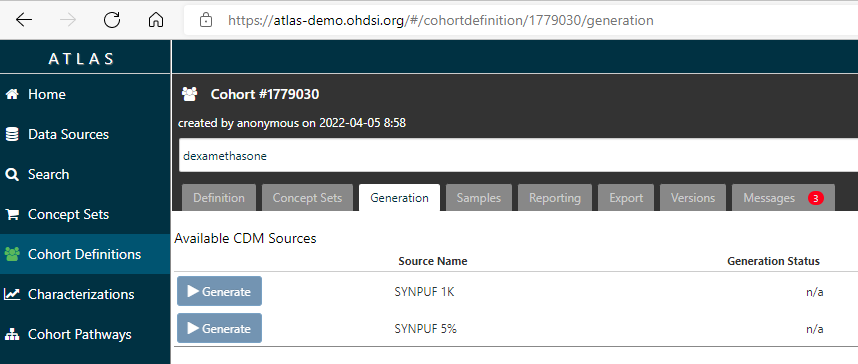Image resolution: width=858 pixels, height=364 pixels.
Task: Go to Concept Sets section
Action: pos(85,215)
